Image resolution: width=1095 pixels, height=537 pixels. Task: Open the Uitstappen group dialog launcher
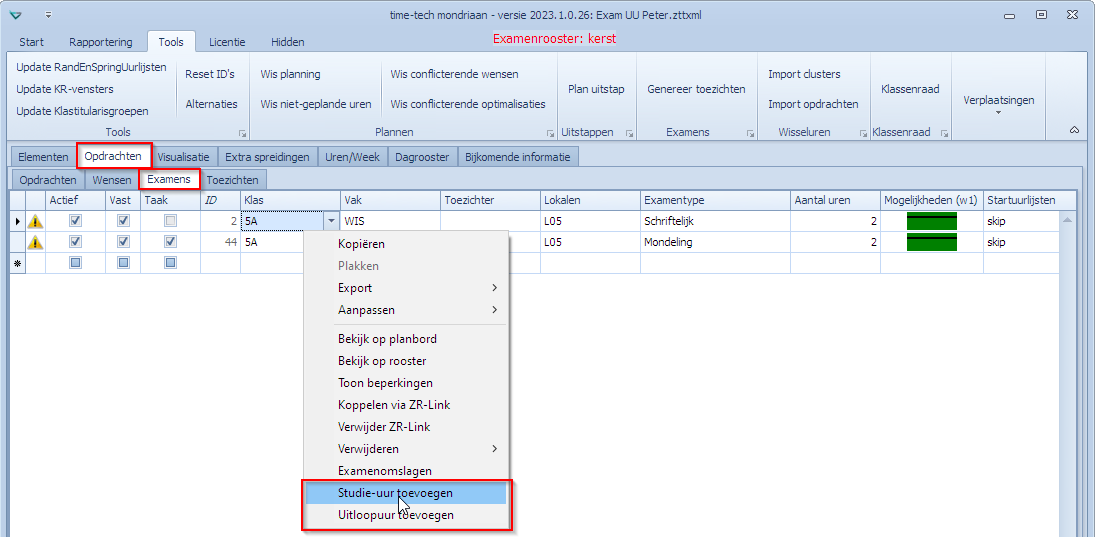(x=629, y=133)
